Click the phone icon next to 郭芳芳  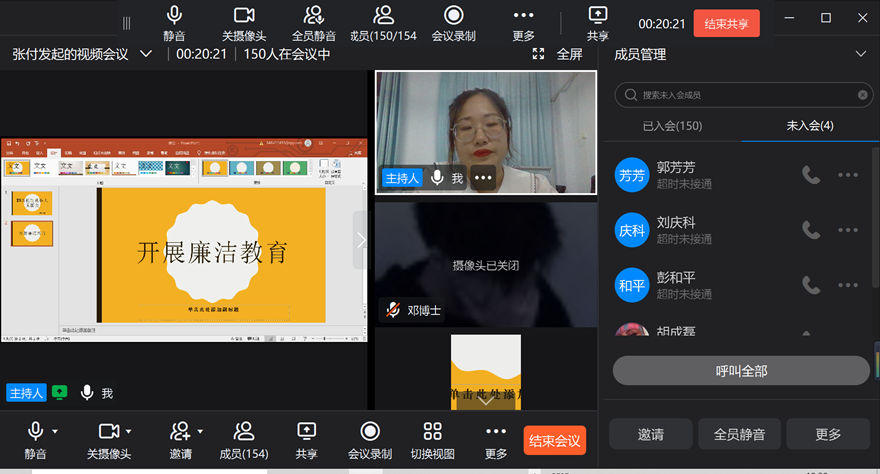coord(811,175)
